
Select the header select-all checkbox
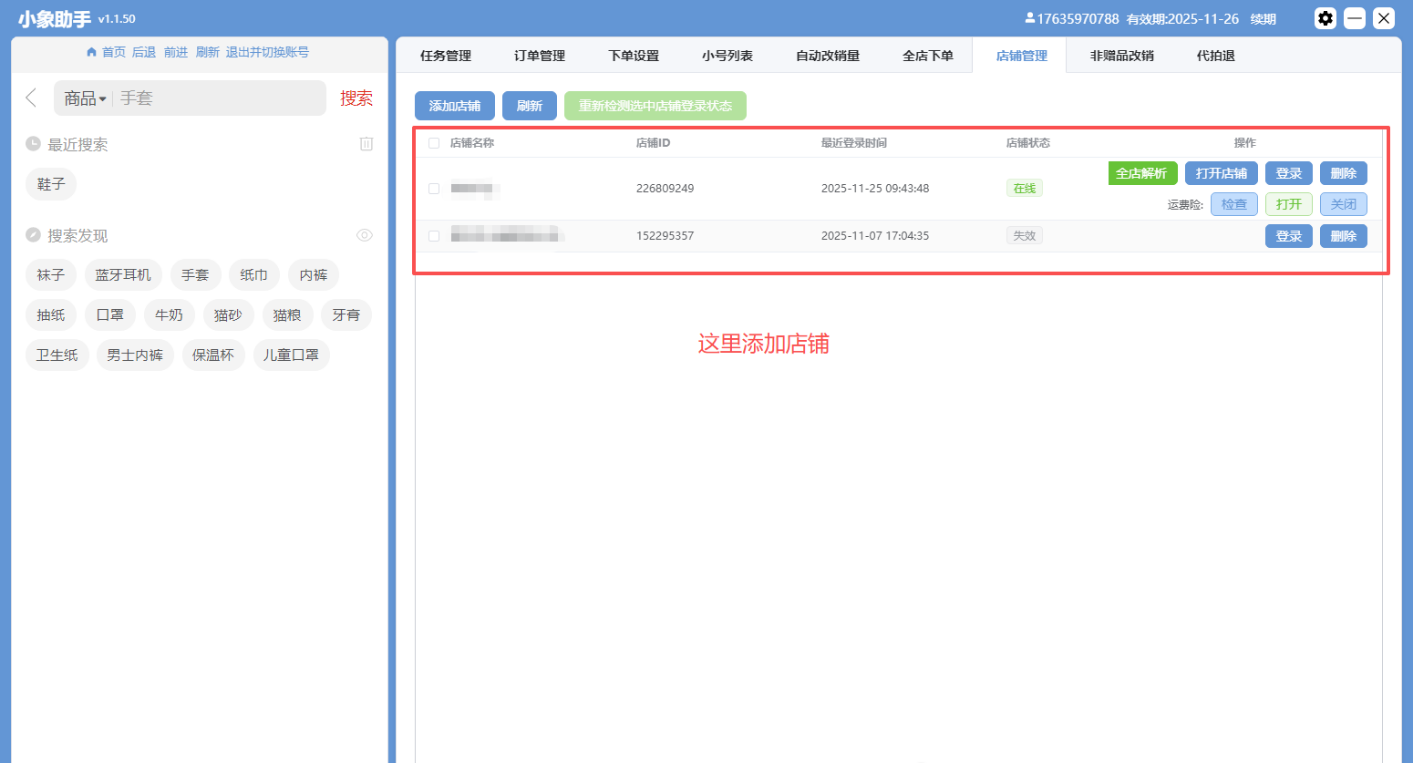tap(434, 143)
